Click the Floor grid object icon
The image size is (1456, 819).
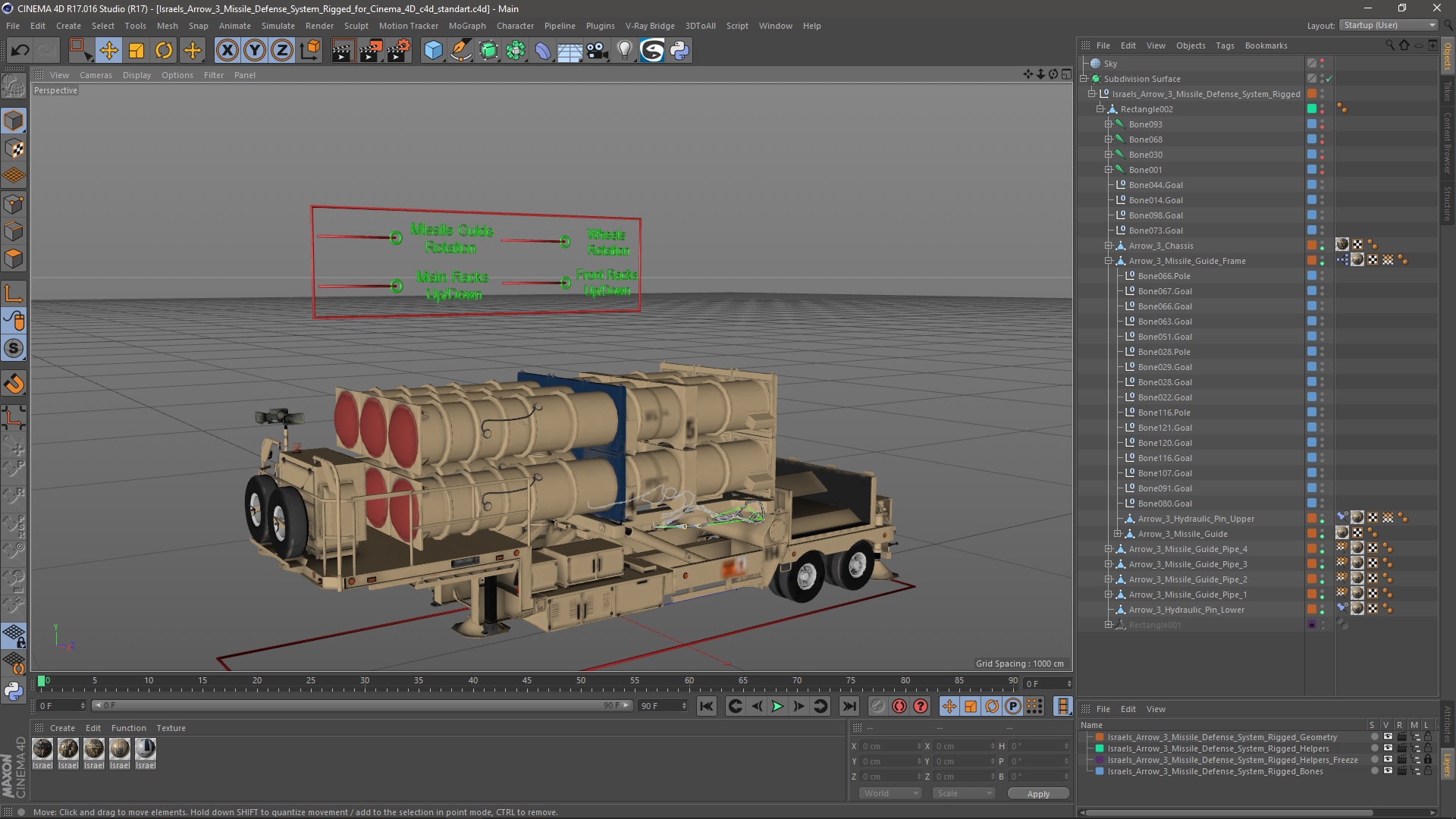(x=570, y=51)
